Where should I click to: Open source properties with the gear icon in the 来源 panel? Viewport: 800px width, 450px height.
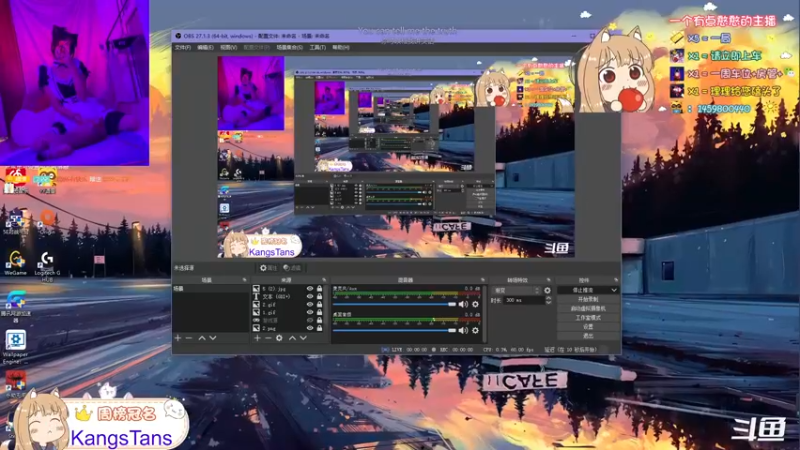[x=279, y=338]
